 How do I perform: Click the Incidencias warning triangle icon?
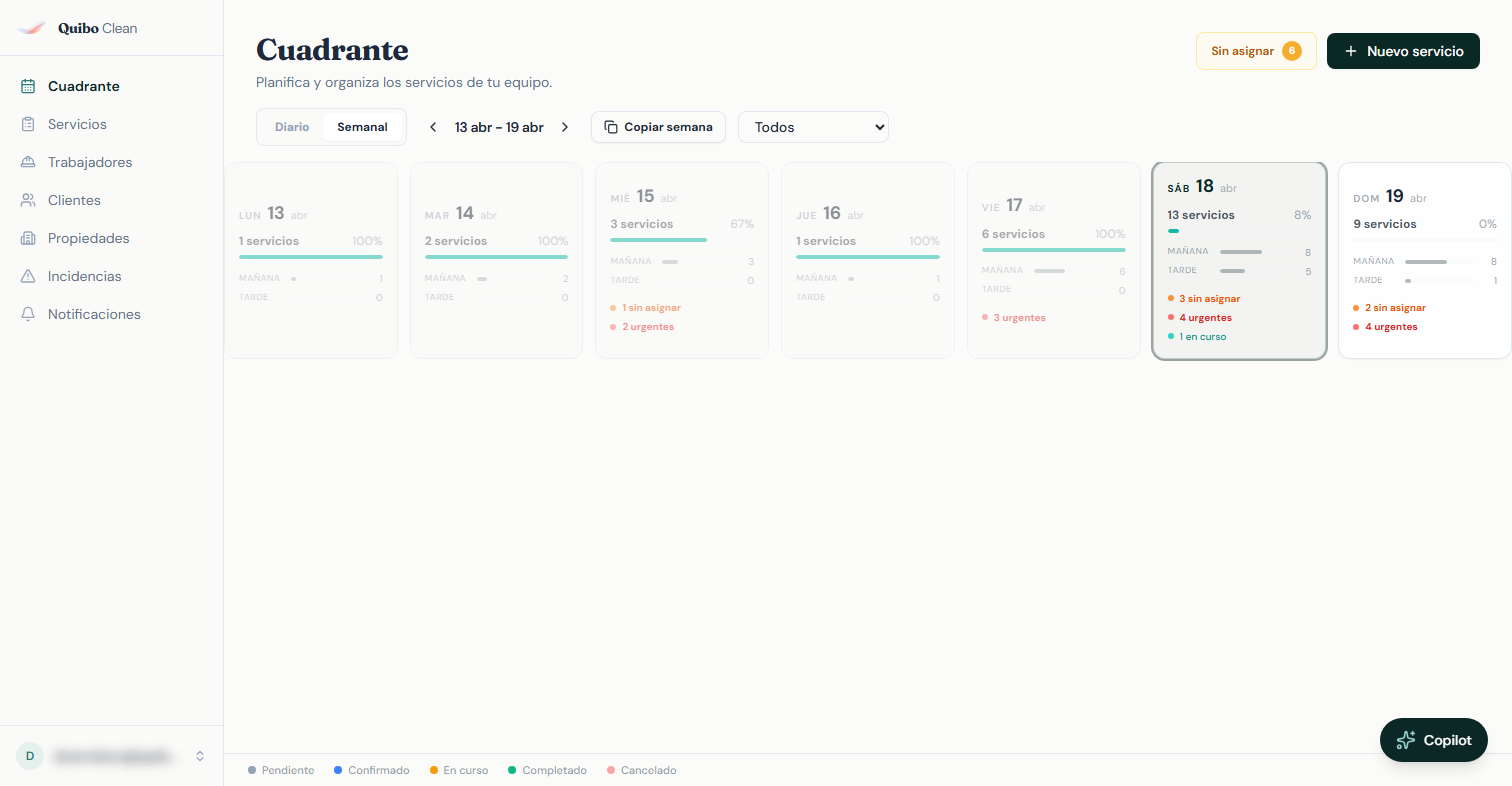click(x=28, y=276)
